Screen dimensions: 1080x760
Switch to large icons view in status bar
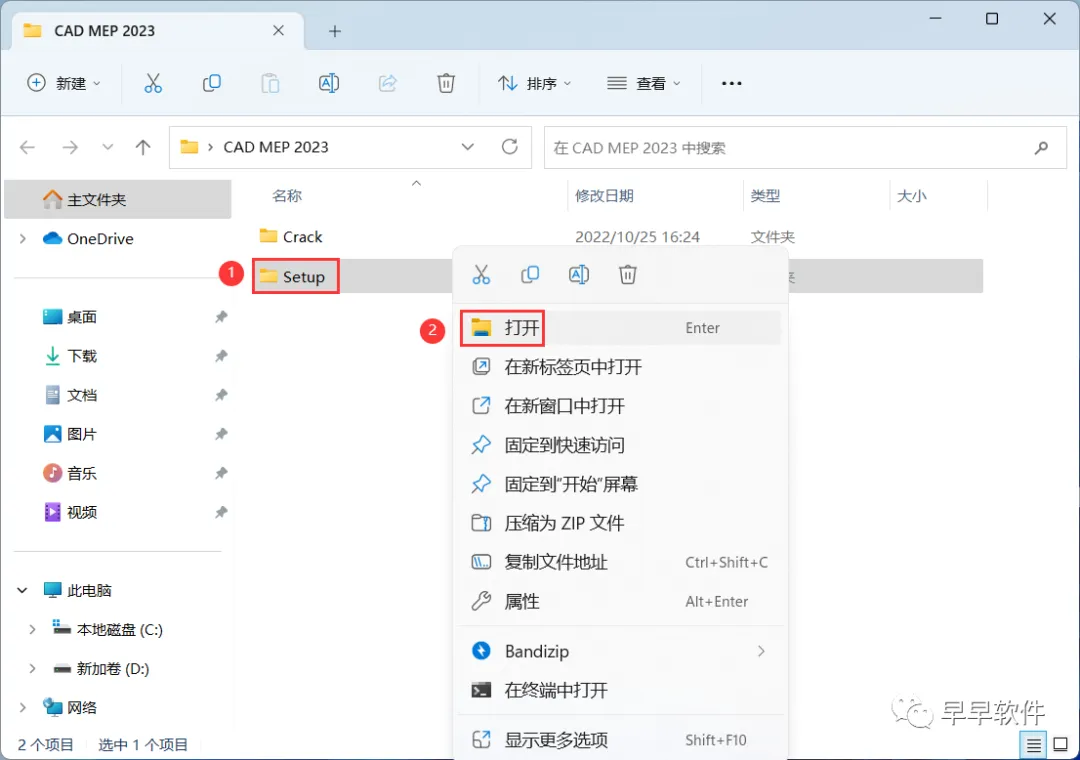click(x=1061, y=745)
